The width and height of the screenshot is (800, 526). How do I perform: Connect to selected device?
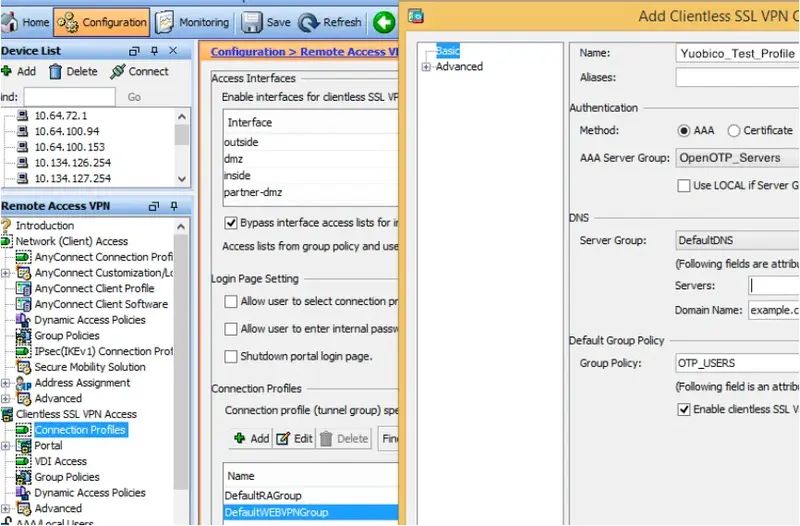(x=139, y=71)
